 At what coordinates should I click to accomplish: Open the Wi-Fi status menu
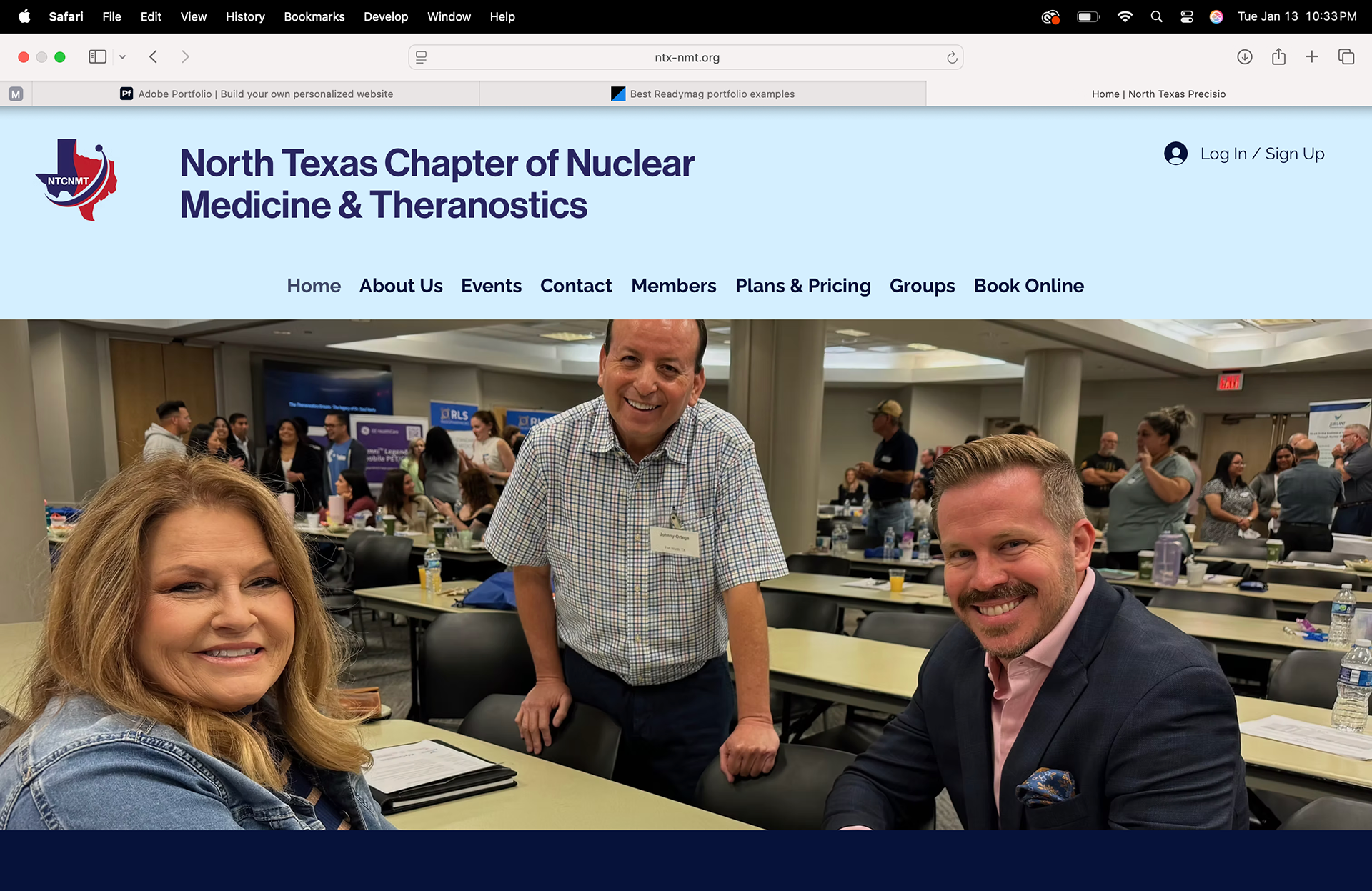click(1124, 16)
